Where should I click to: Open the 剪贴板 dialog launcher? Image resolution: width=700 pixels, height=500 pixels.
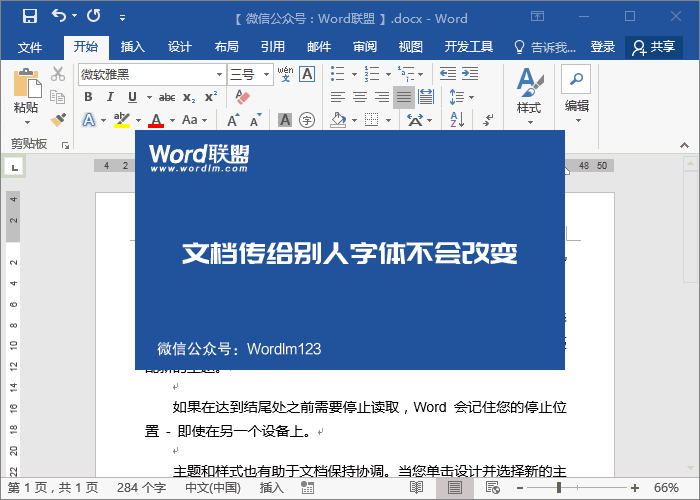(x=66, y=145)
